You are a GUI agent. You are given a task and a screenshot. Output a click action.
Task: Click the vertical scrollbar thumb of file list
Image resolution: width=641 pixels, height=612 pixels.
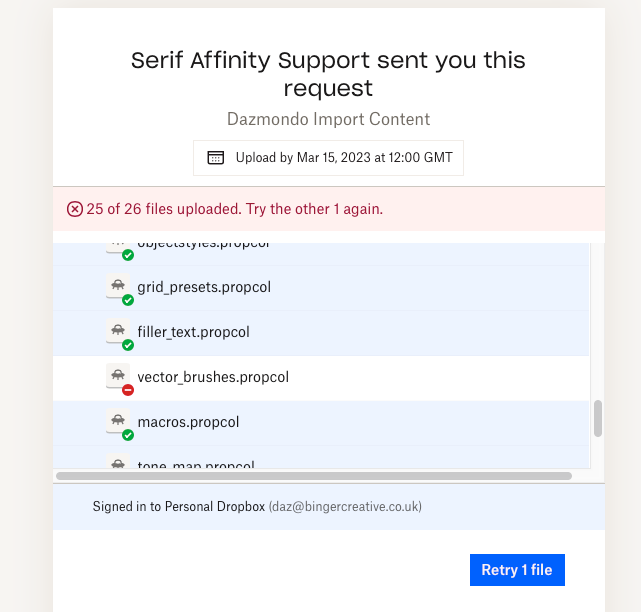[598, 419]
